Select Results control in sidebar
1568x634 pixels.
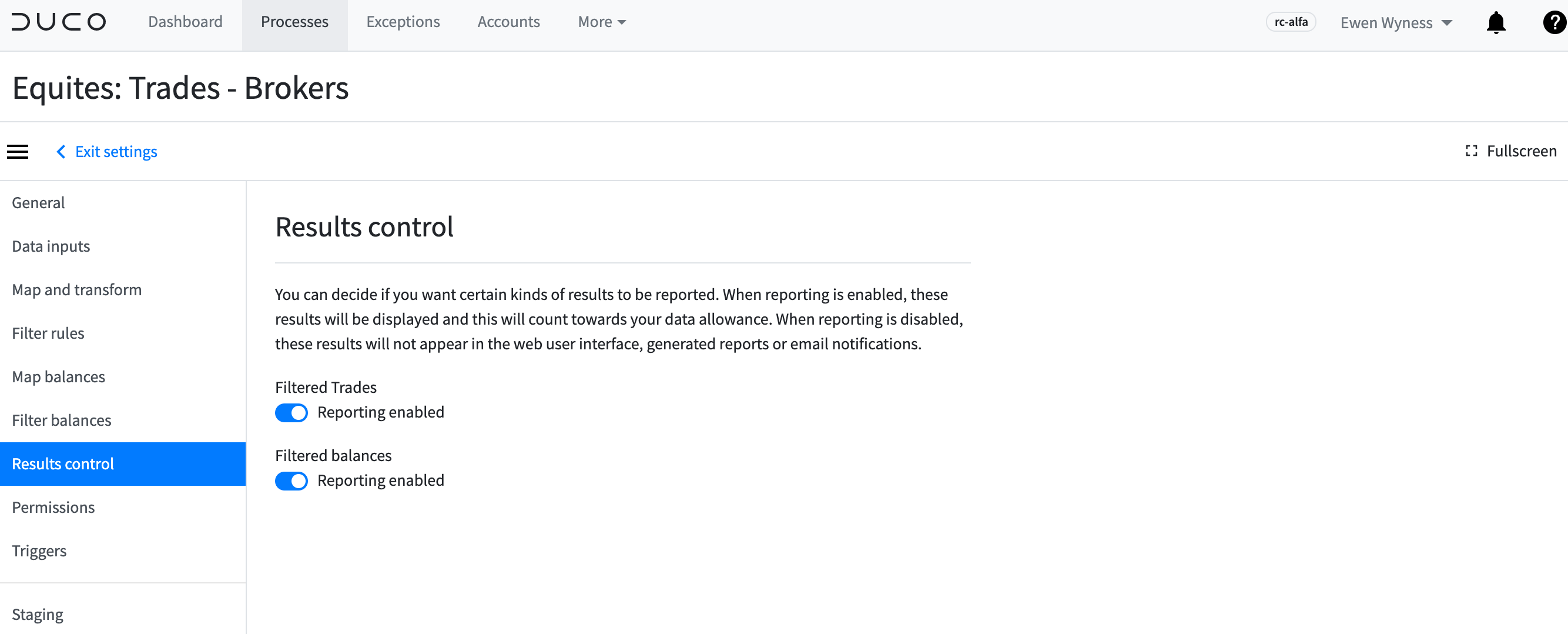(123, 464)
